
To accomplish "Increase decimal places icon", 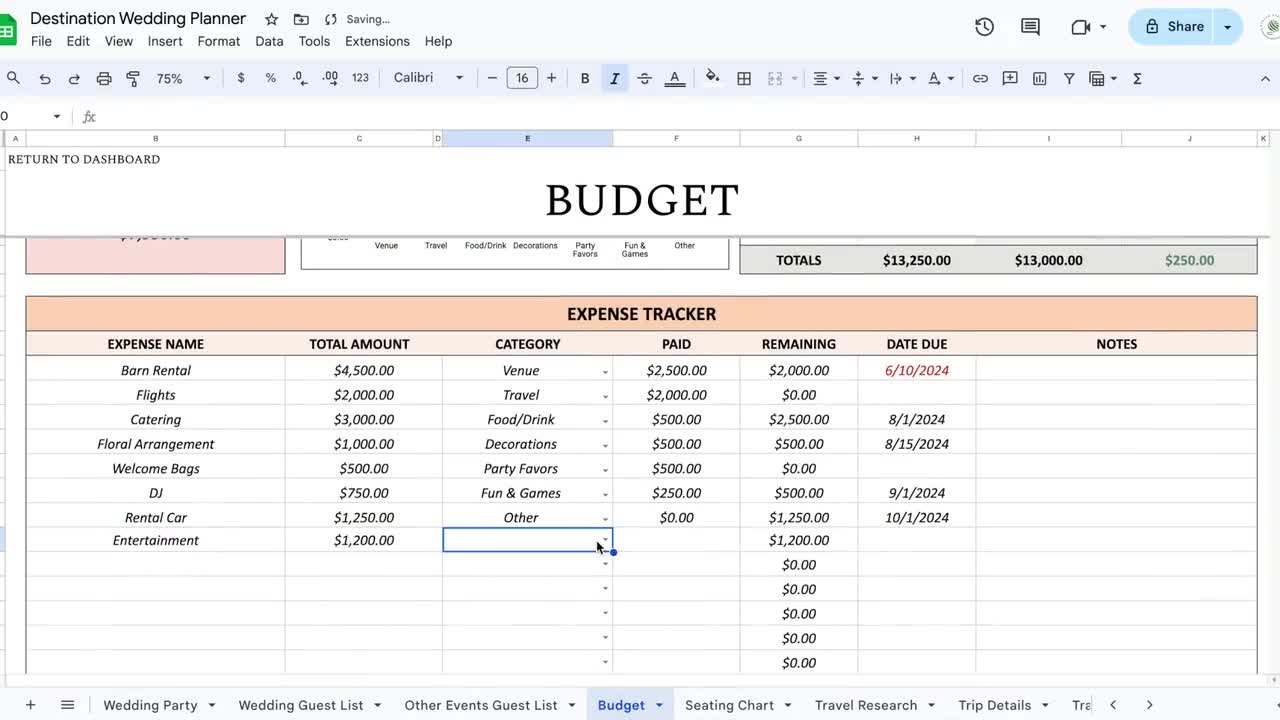I will [x=330, y=78].
